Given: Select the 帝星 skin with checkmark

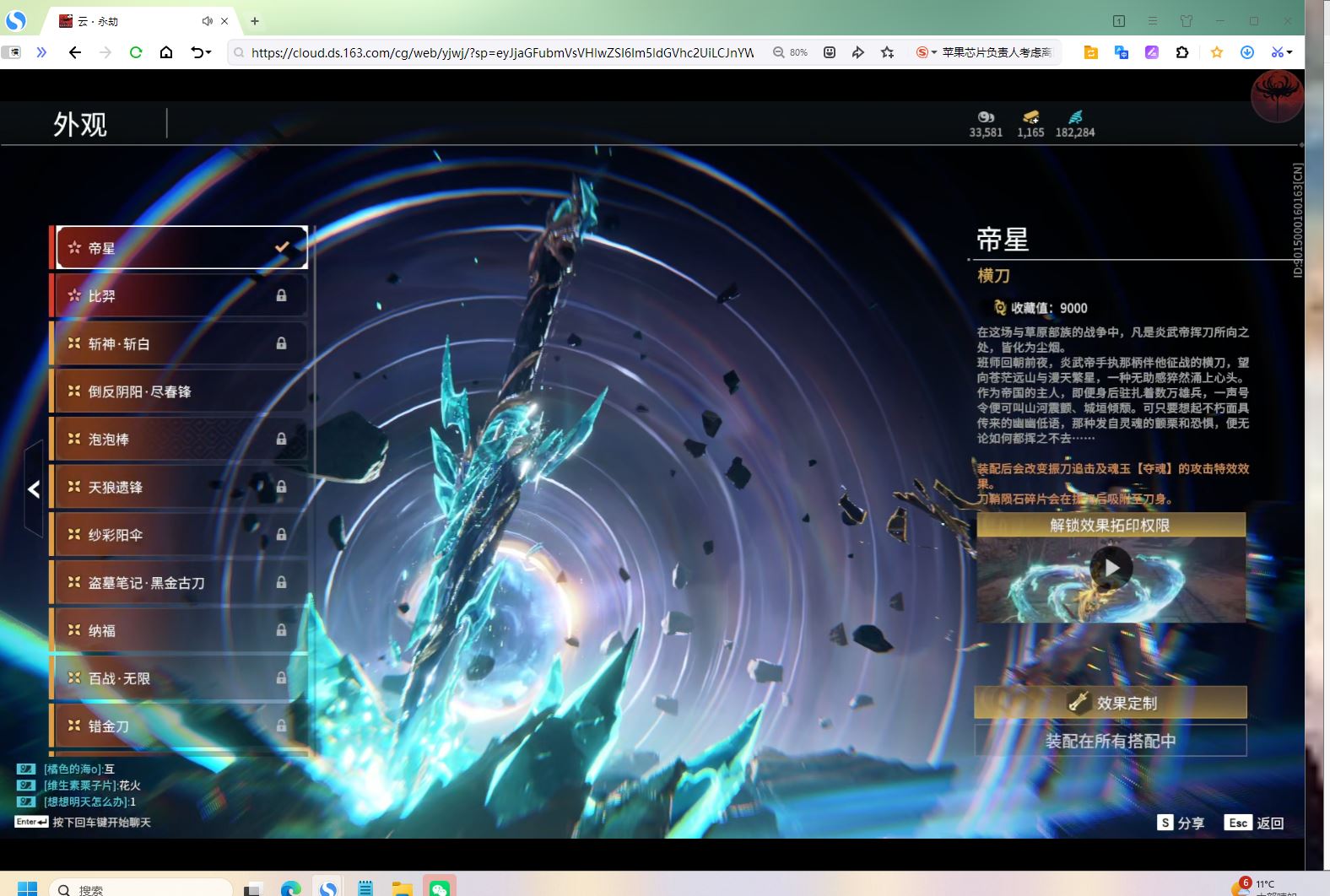Looking at the screenshot, I should tap(181, 248).
